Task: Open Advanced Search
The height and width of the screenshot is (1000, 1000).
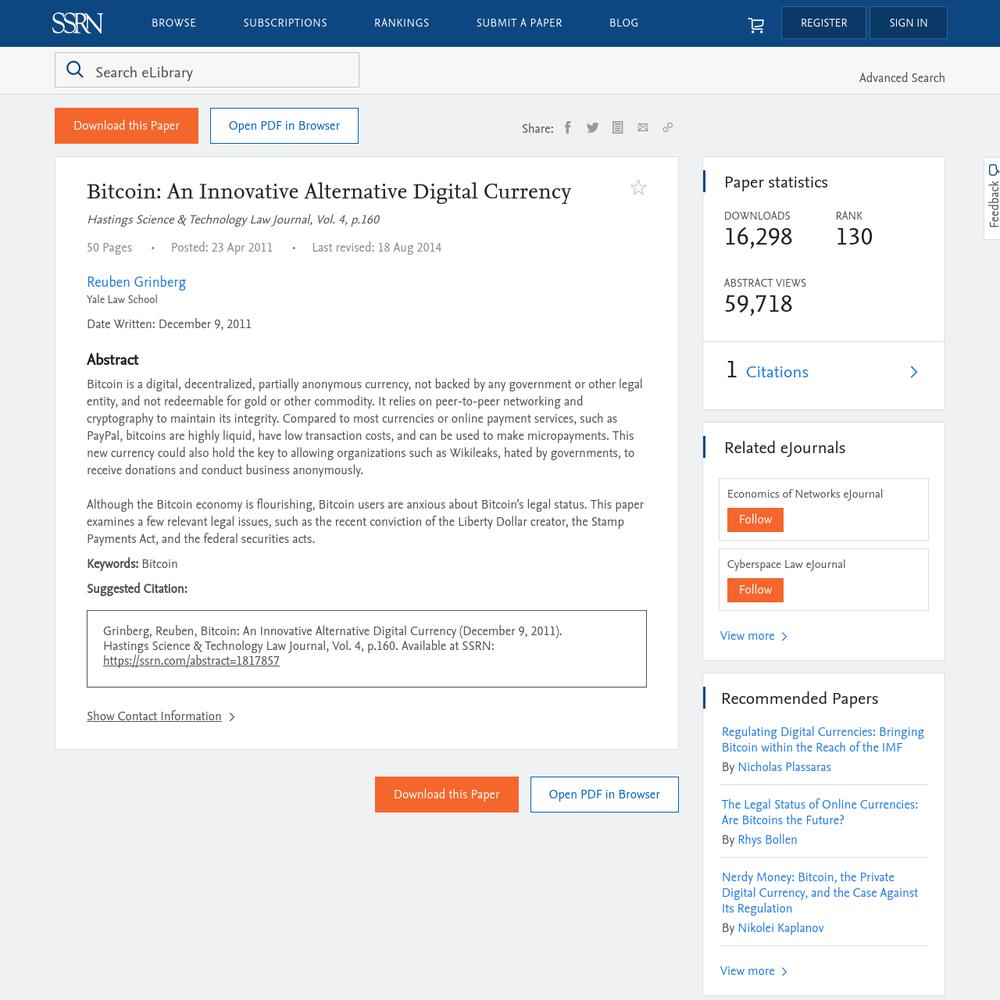Action: pyautogui.click(x=902, y=78)
